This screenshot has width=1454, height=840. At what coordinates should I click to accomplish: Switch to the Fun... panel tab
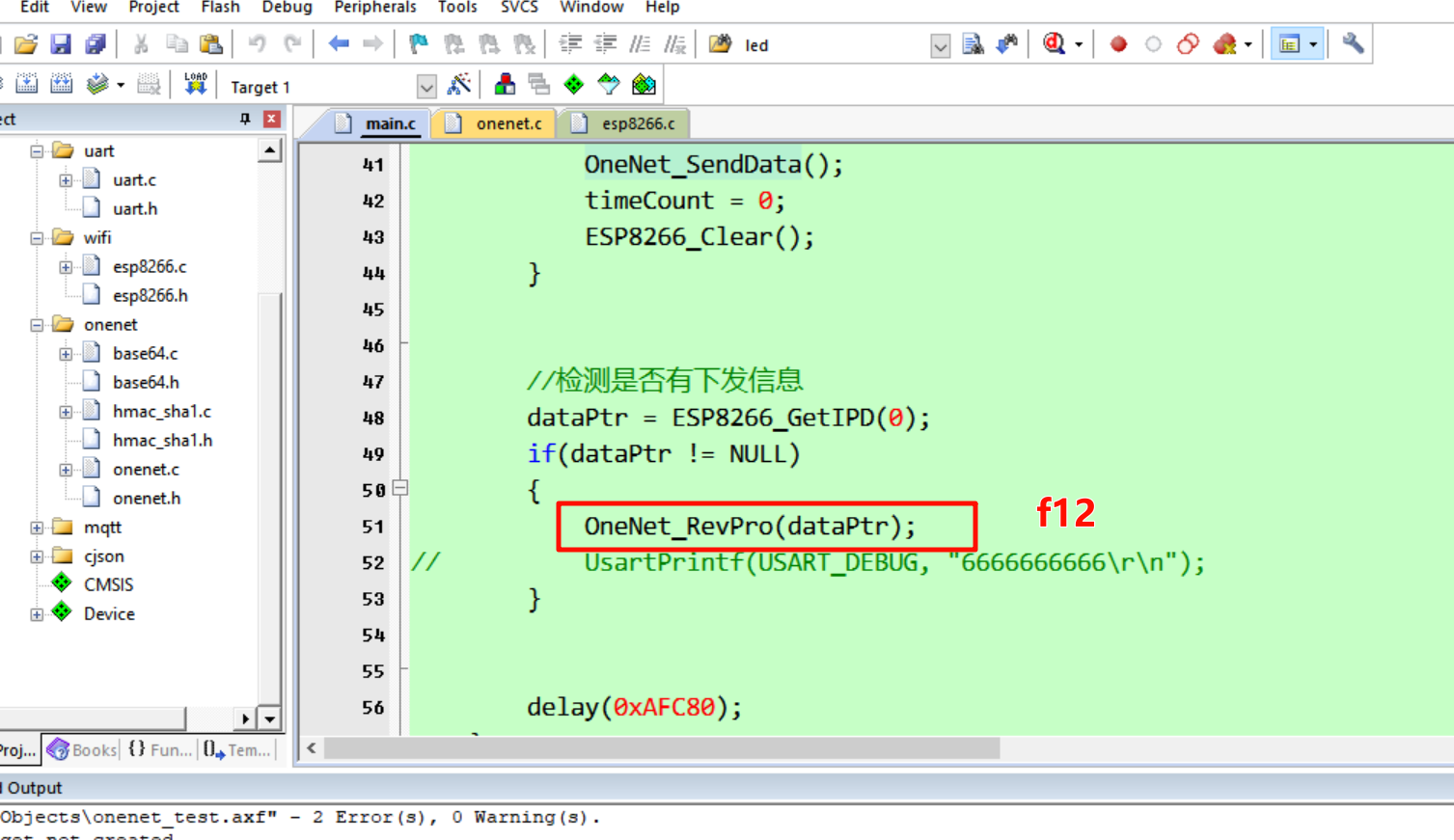(x=160, y=749)
